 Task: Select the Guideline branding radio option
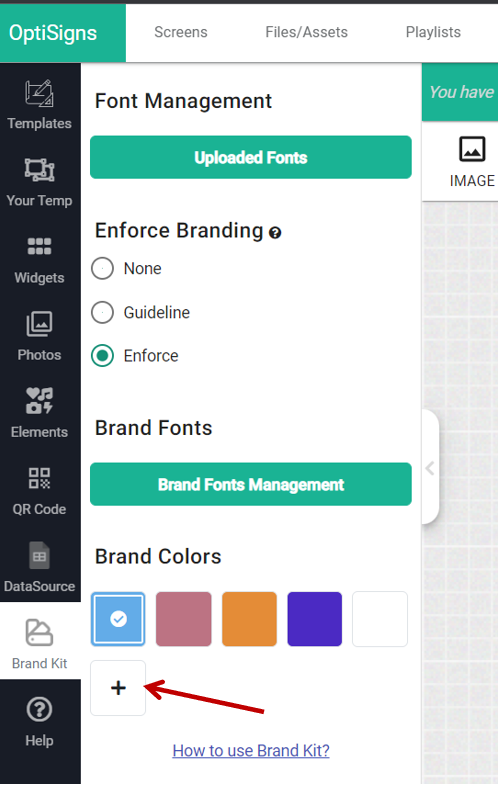103,313
